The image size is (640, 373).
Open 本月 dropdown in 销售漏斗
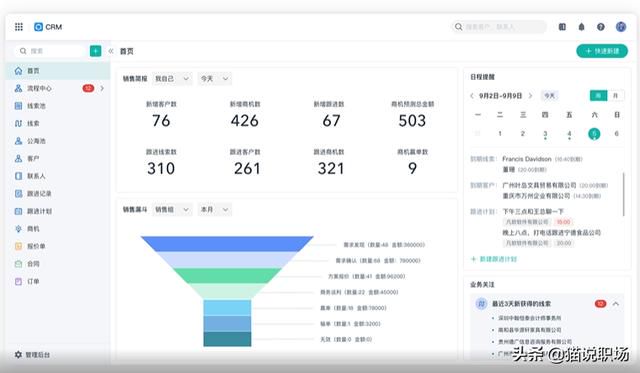(215, 209)
